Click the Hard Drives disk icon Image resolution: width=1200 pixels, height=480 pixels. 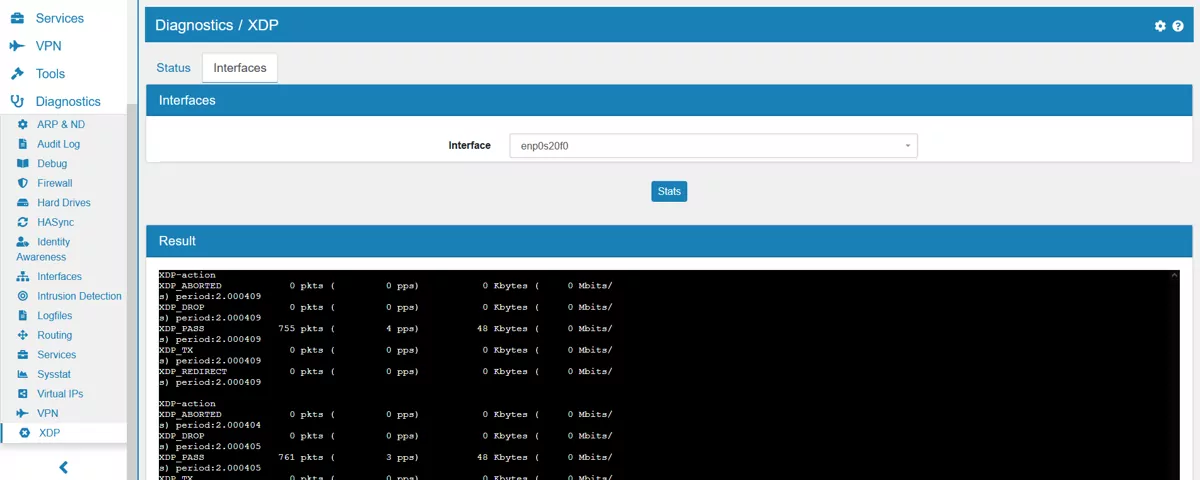pyautogui.click(x=23, y=203)
